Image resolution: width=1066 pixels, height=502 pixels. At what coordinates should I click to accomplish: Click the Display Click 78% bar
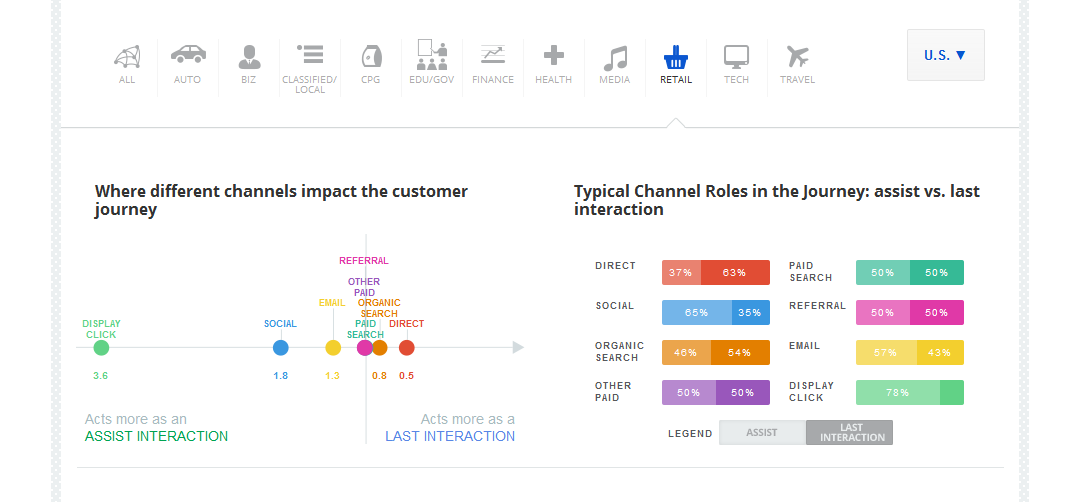click(898, 393)
